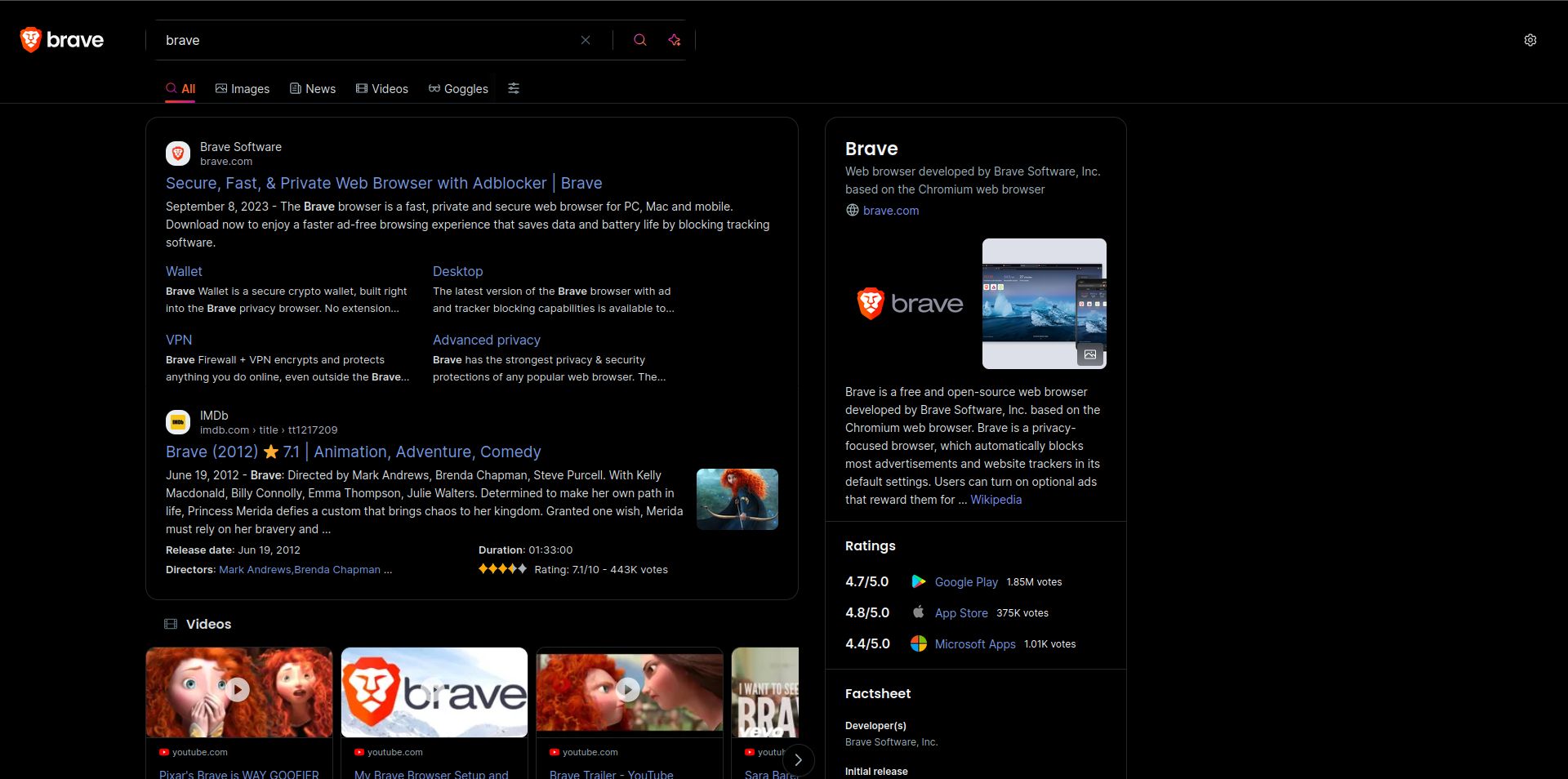Open the Google Play rating link
Viewport: 1568px width, 779px height.
tap(966, 581)
